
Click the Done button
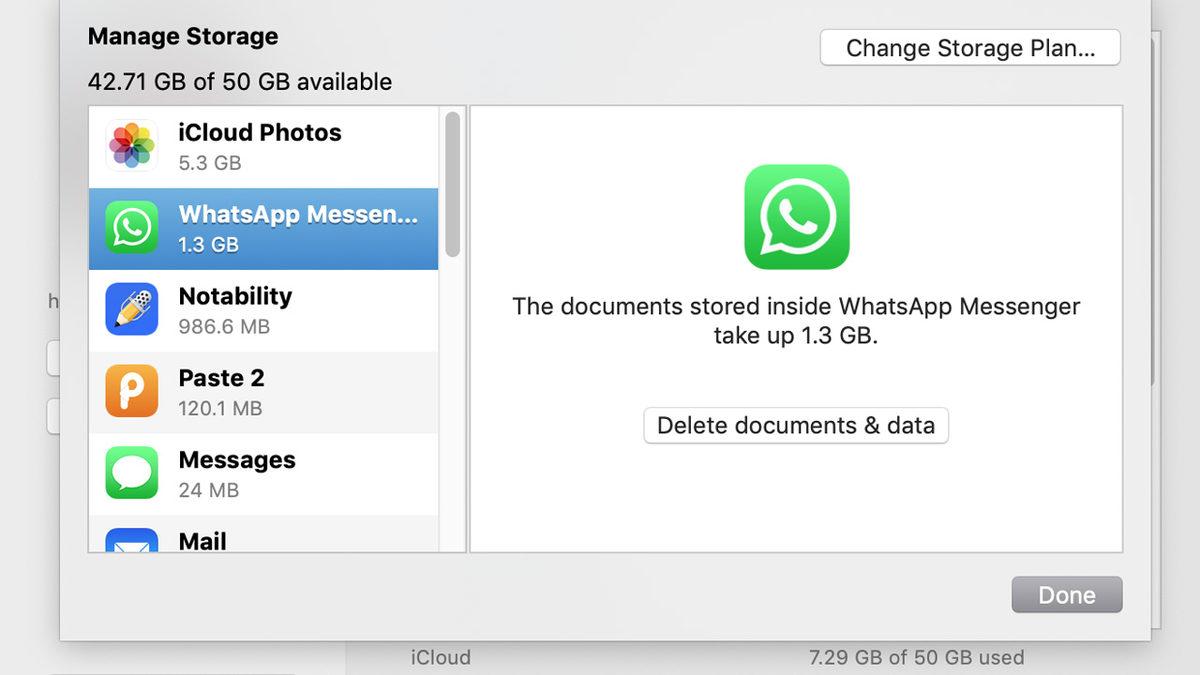[x=1066, y=594]
